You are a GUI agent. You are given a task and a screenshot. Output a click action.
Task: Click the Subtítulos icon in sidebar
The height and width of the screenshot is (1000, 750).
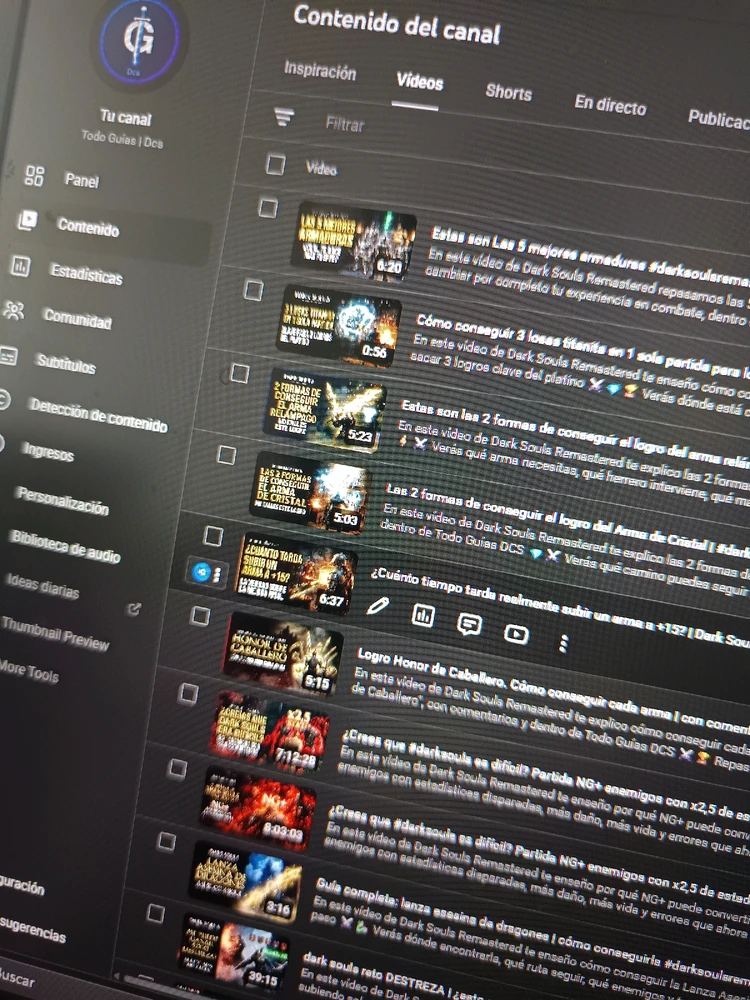[8, 356]
